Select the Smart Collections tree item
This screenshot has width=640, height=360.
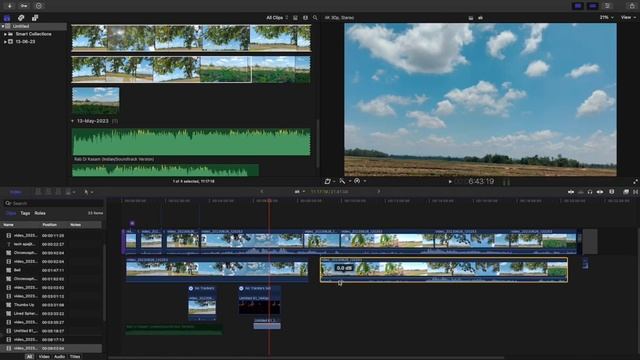point(33,34)
